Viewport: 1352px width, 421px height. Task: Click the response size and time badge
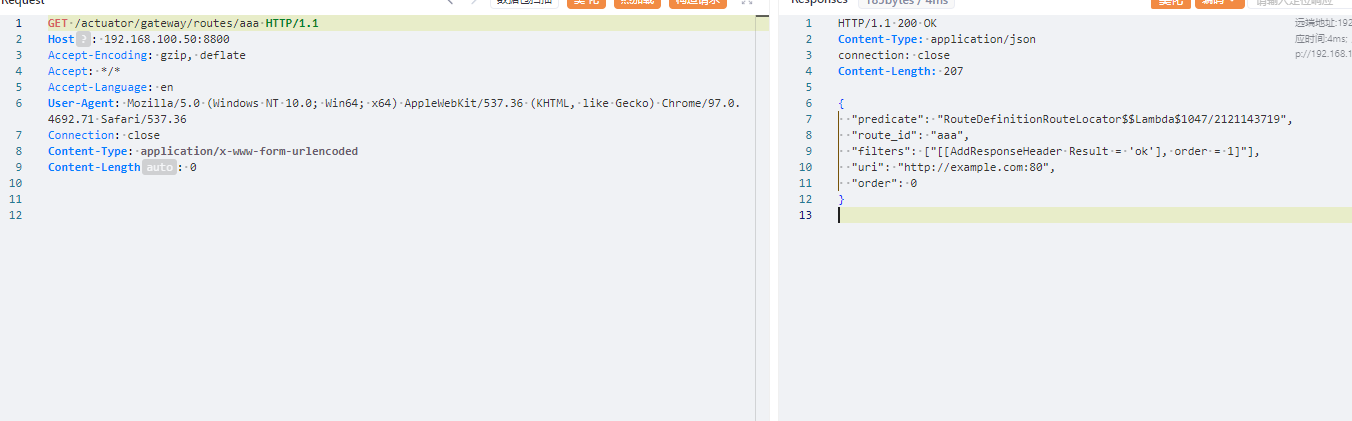pos(905,3)
